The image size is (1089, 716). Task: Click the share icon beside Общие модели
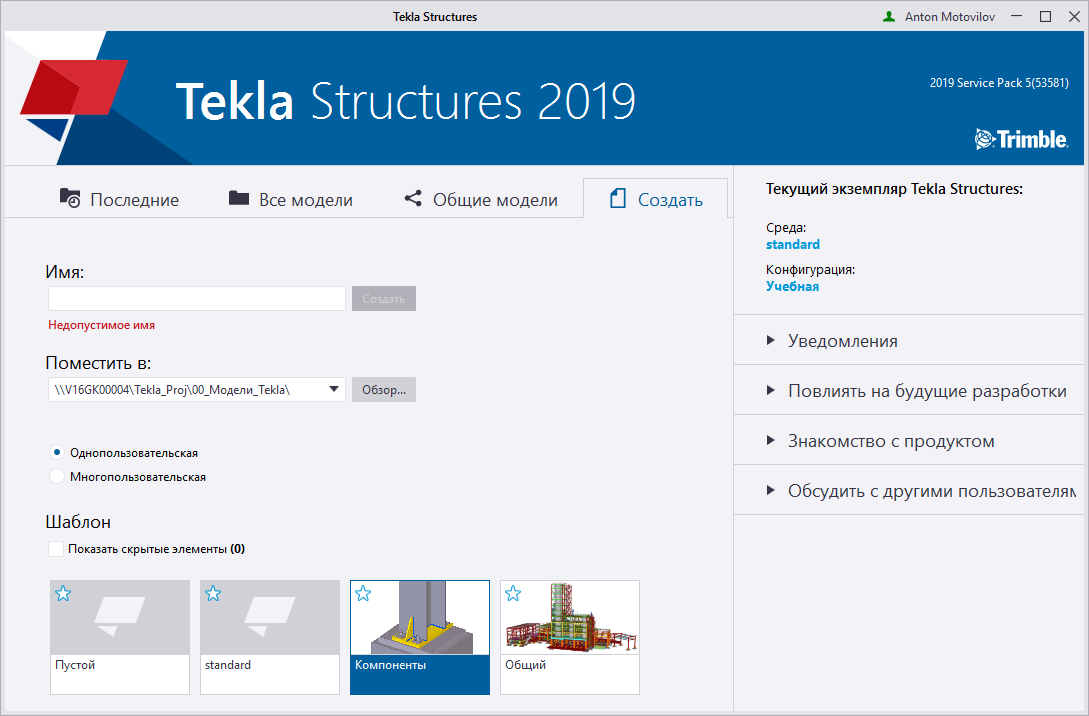point(413,199)
